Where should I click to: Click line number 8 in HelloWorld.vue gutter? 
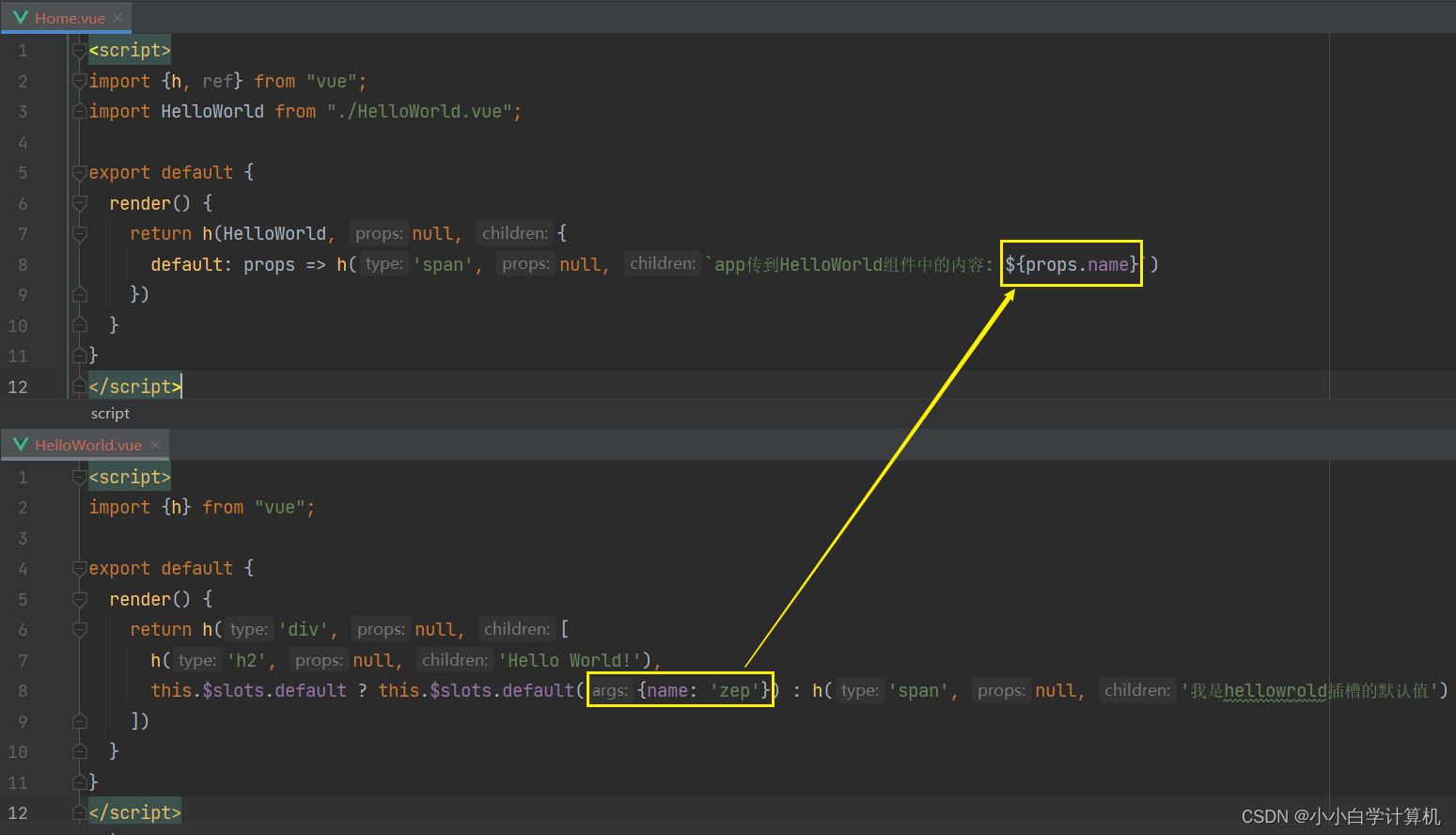23,691
